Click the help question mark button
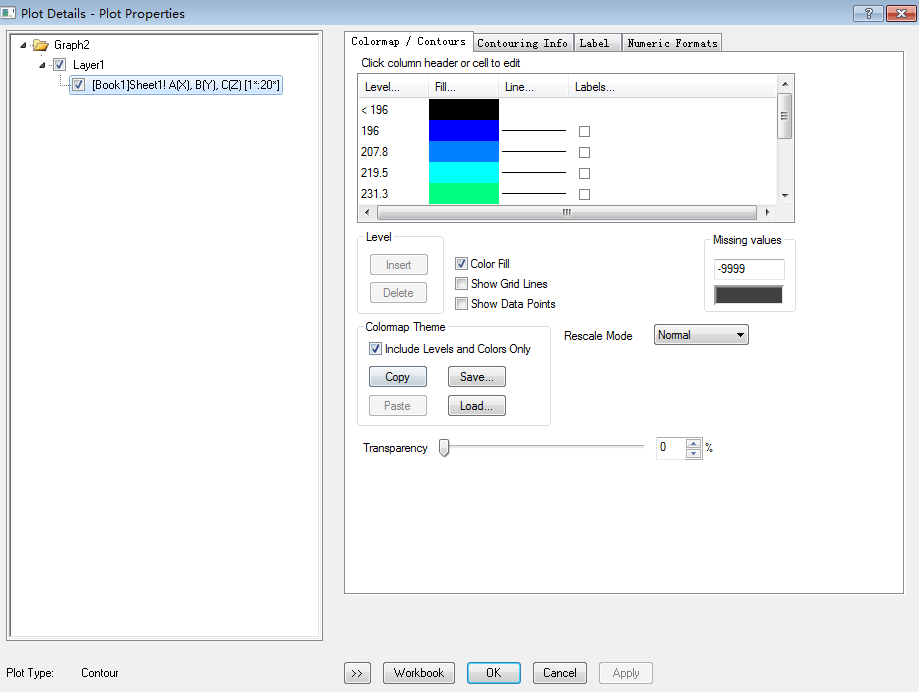 pos(868,13)
